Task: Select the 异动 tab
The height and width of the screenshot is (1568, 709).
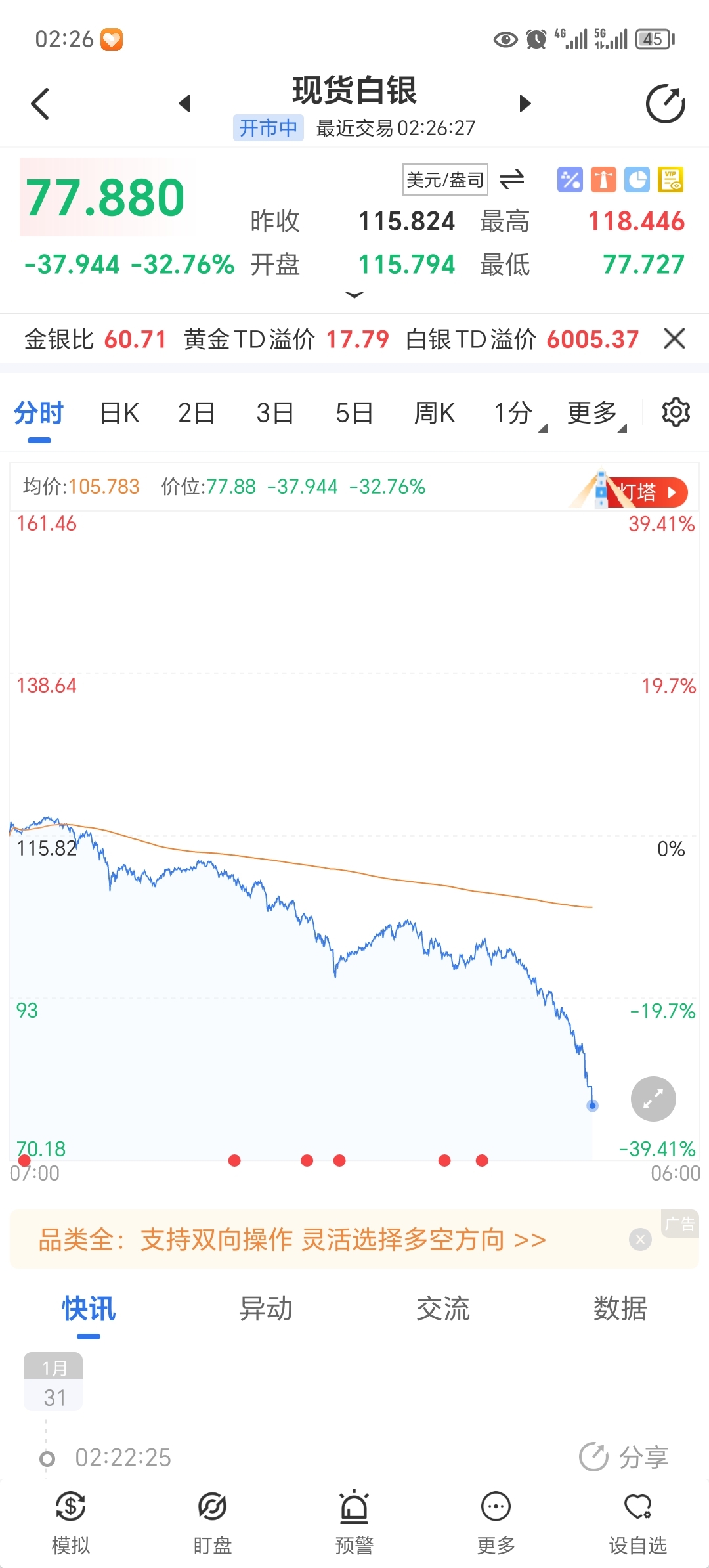Action: [265, 1309]
